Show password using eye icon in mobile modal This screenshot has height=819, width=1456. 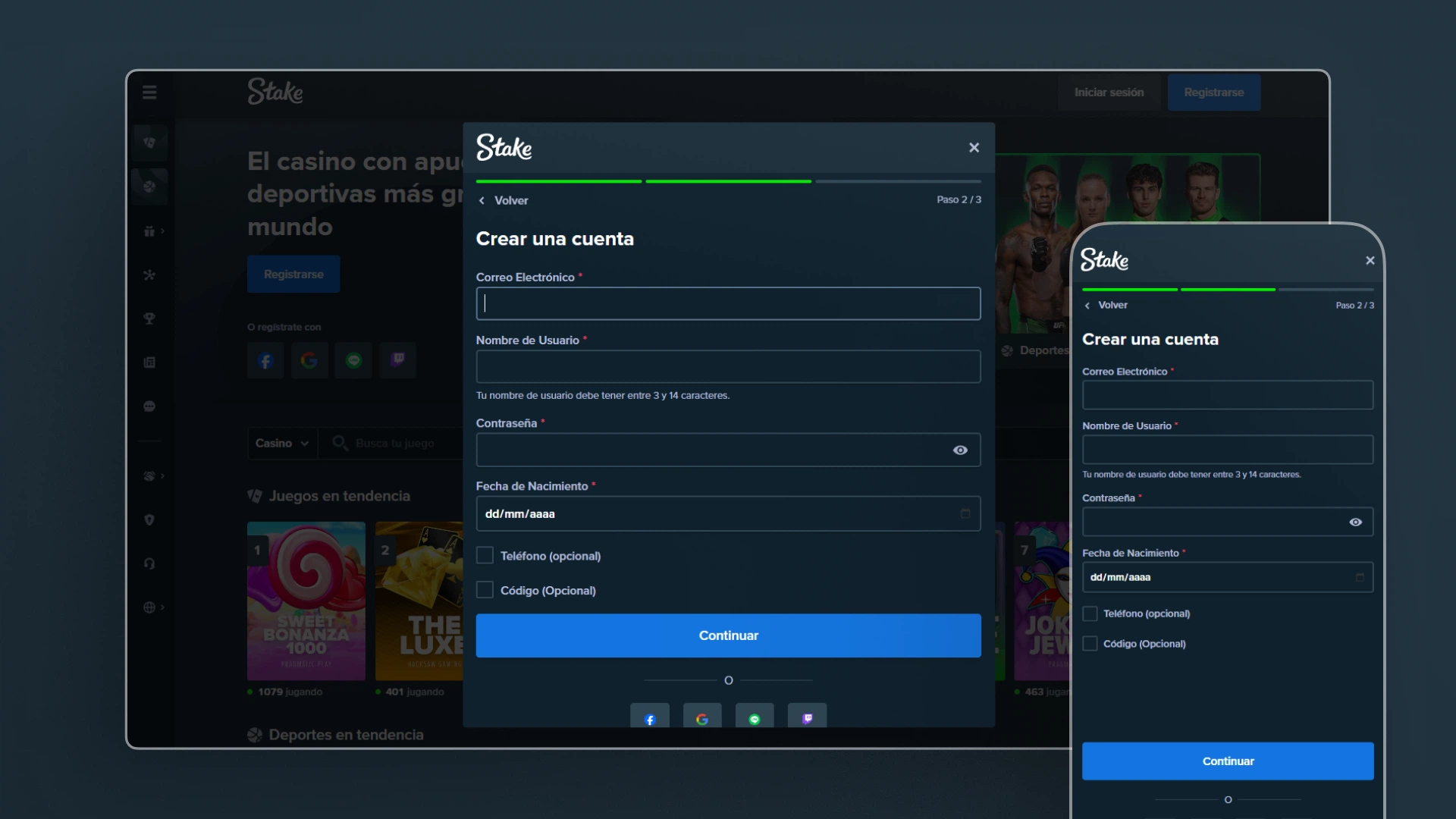1356,522
